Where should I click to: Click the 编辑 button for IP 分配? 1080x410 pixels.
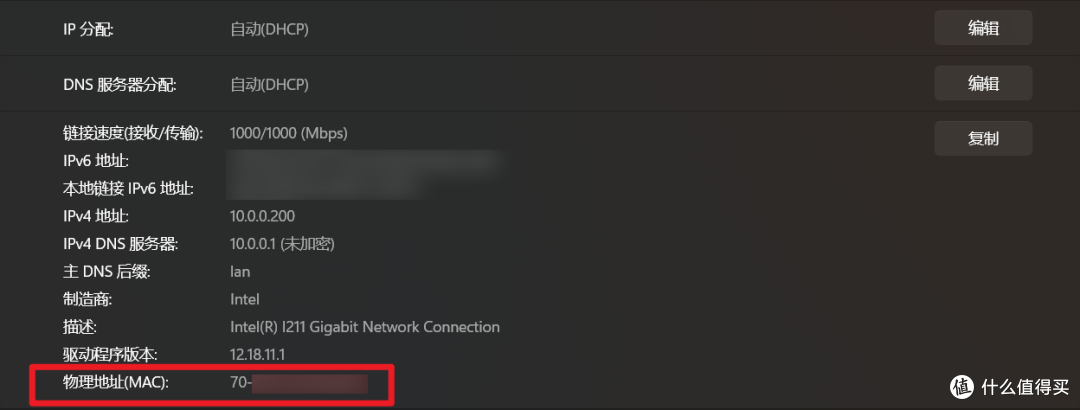click(983, 28)
